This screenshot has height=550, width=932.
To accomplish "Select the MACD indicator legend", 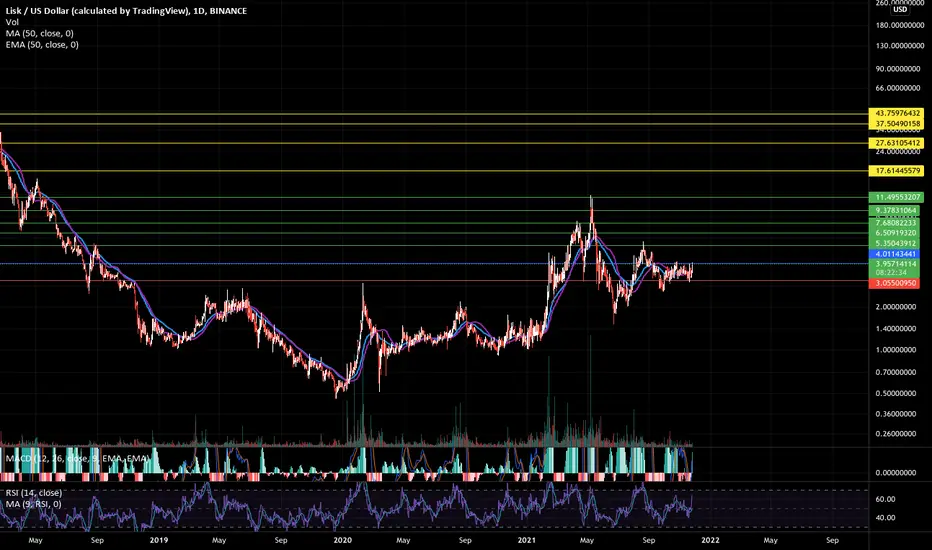I will tap(77, 458).
